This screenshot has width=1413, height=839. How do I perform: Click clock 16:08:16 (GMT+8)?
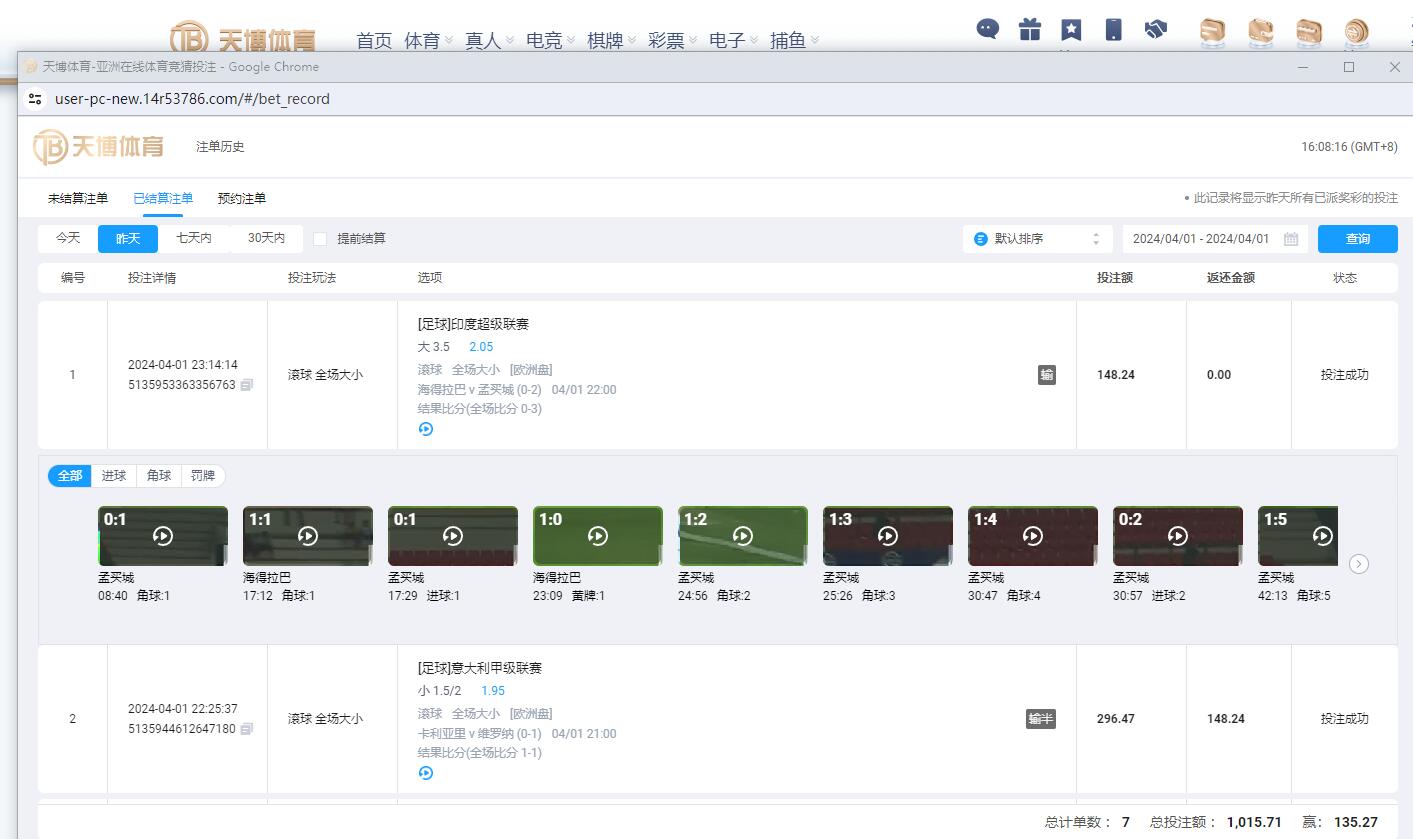1349,147
